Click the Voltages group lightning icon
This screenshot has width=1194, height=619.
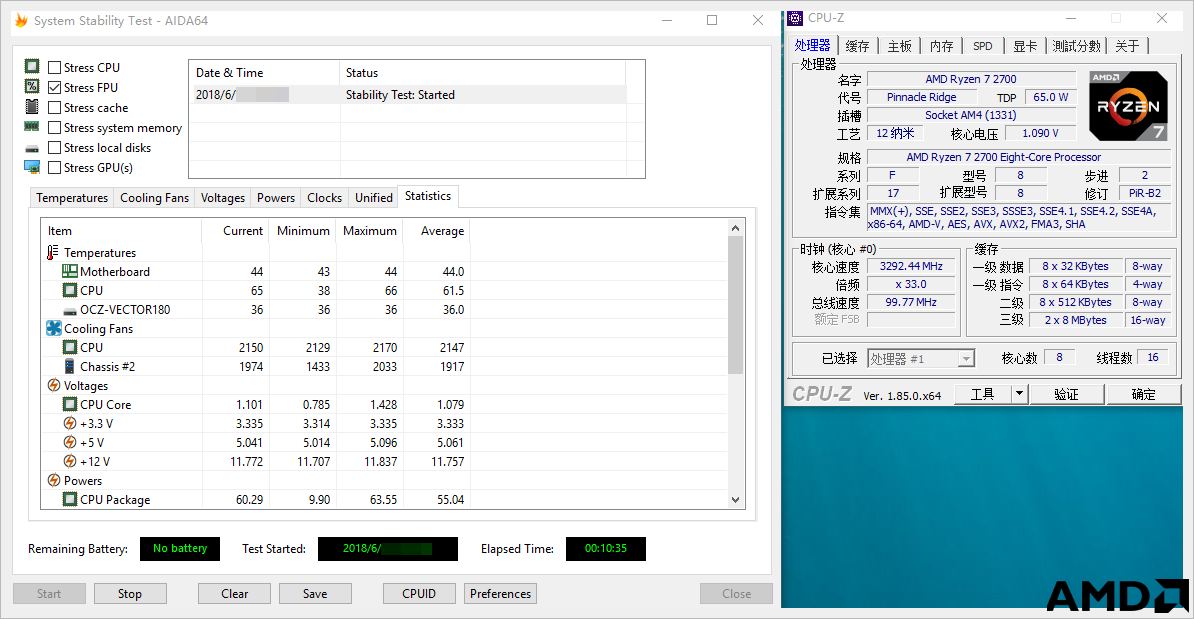(x=54, y=385)
